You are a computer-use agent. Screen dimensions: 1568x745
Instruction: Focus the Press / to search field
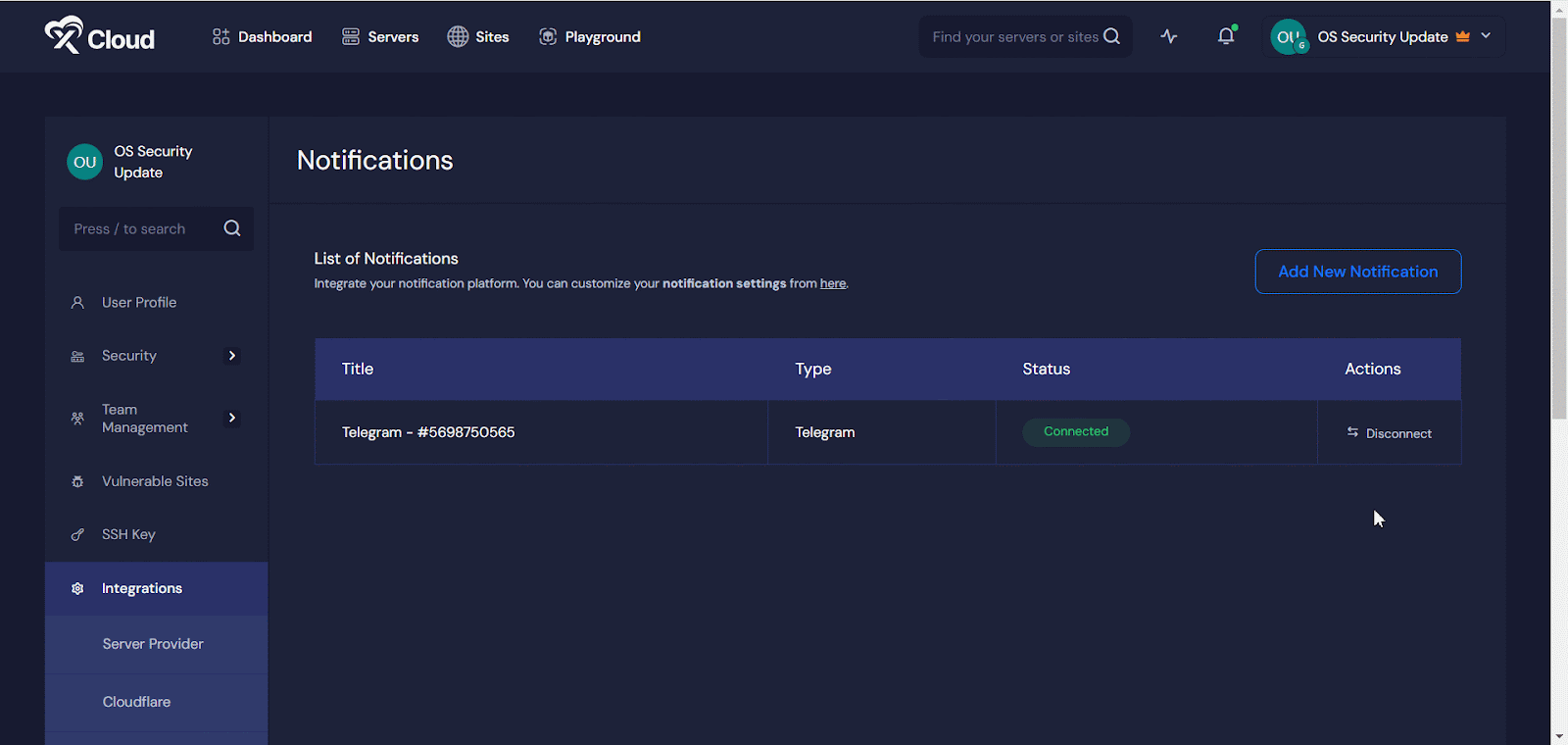coord(156,228)
